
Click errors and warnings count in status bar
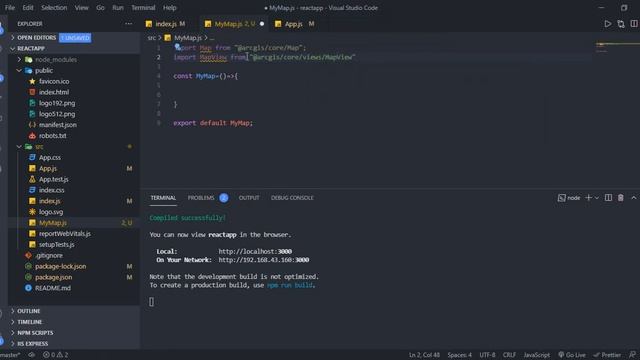point(56,355)
